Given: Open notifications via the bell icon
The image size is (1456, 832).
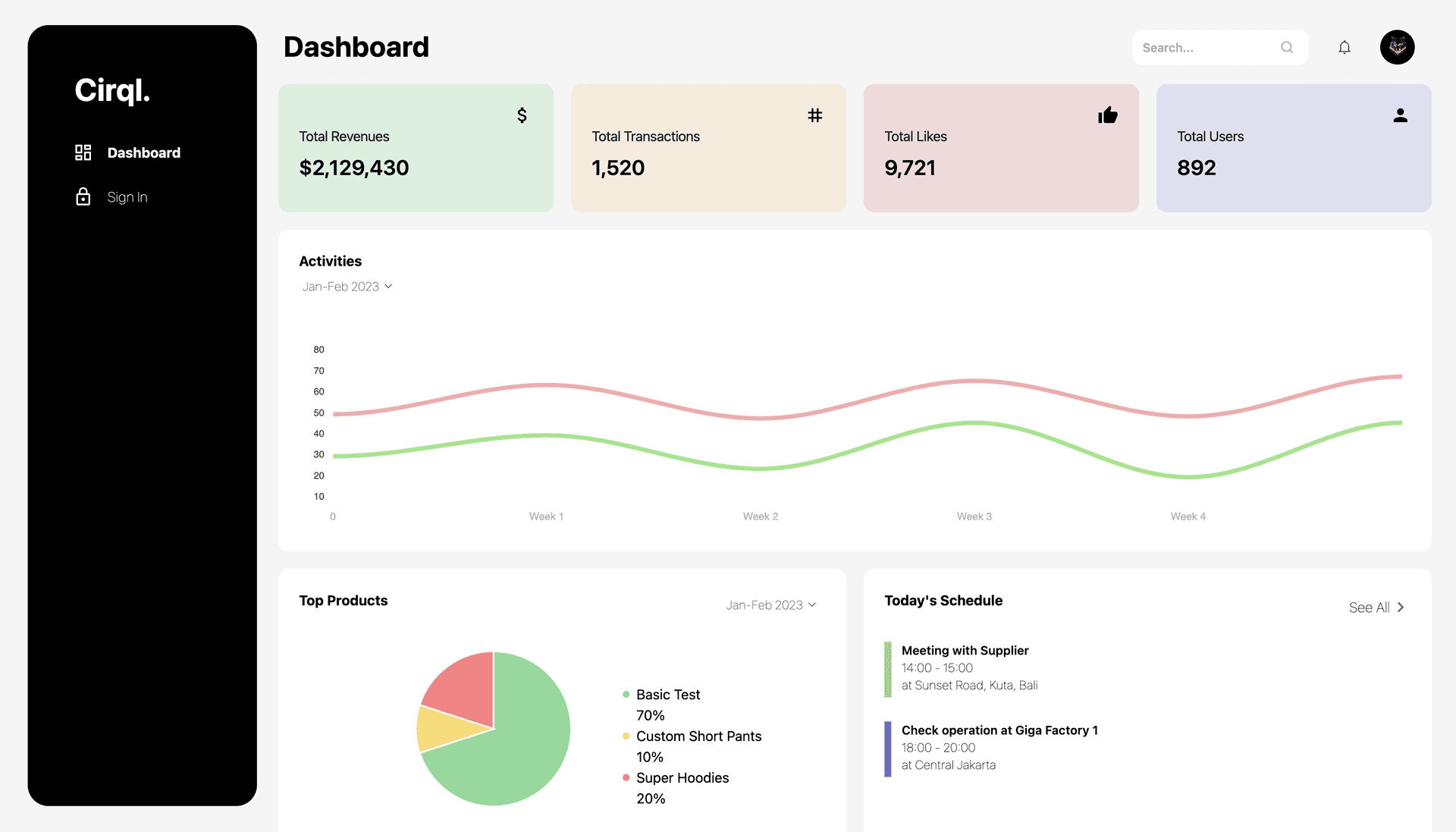Looking at the screenshot, I should (1344, 47).
